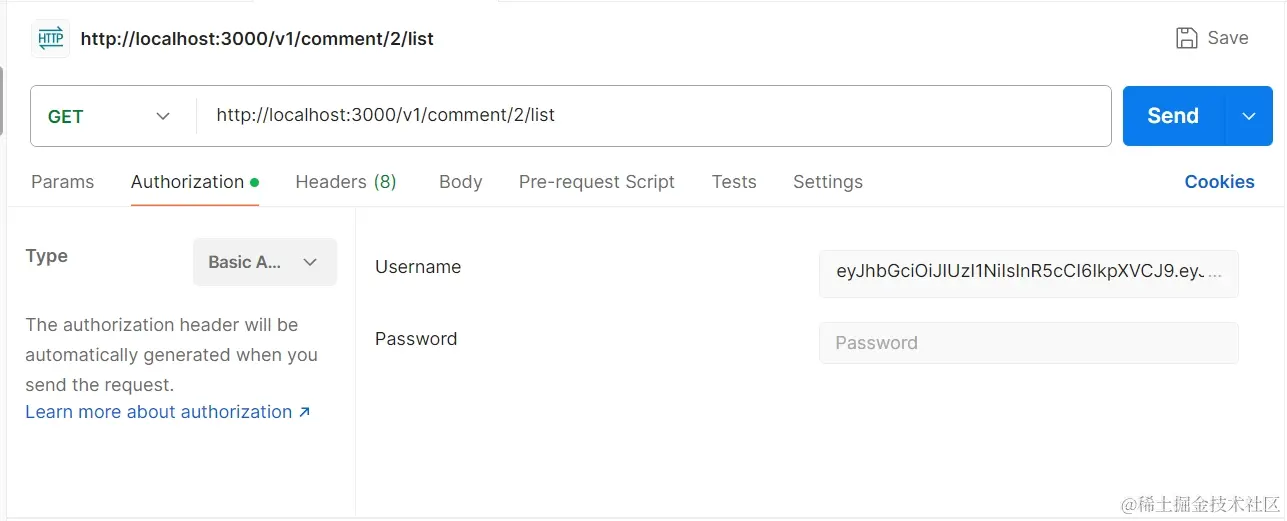Select the Body tab
This screenshot has width=1287, height=521.
pyautogui.click(x=460, y=182)
